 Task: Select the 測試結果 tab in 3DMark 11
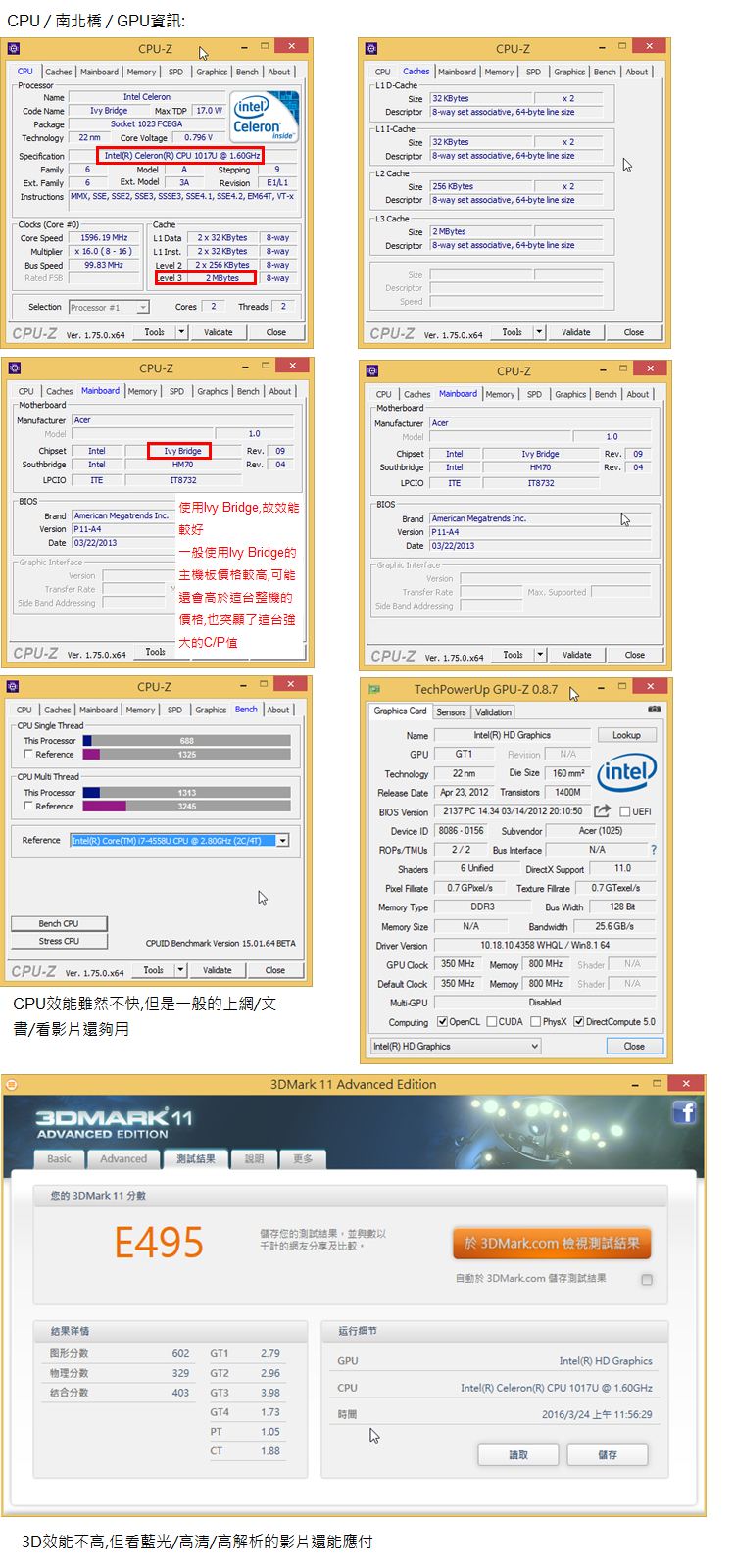pyautogui.click(x=195, y=1159)
